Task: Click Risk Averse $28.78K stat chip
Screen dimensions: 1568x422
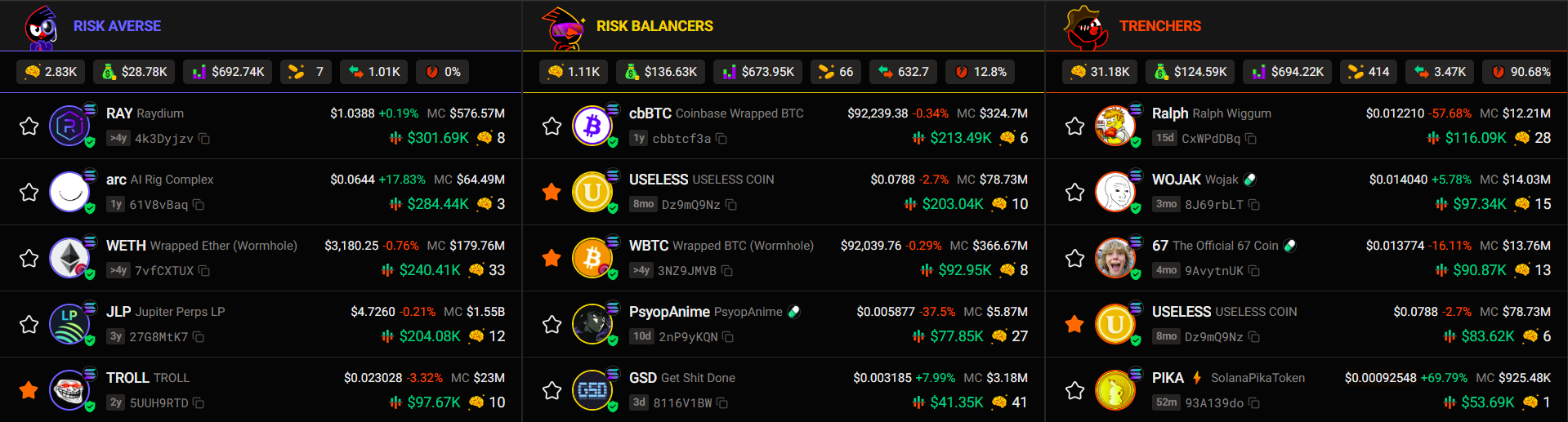Action: 134,72
